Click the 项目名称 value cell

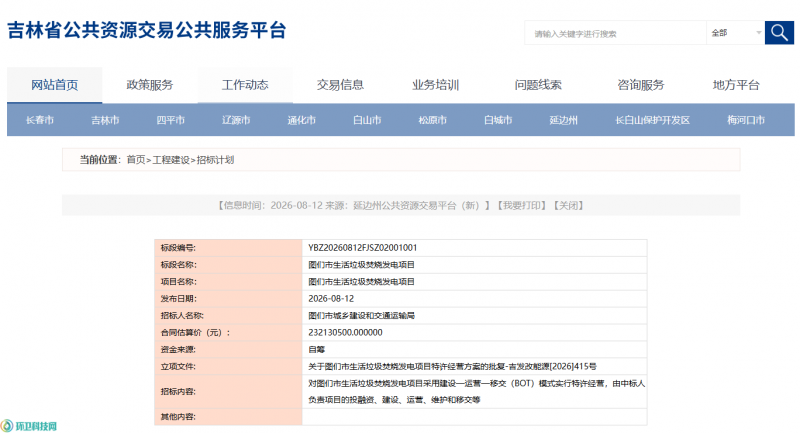[x=474, y=282]
